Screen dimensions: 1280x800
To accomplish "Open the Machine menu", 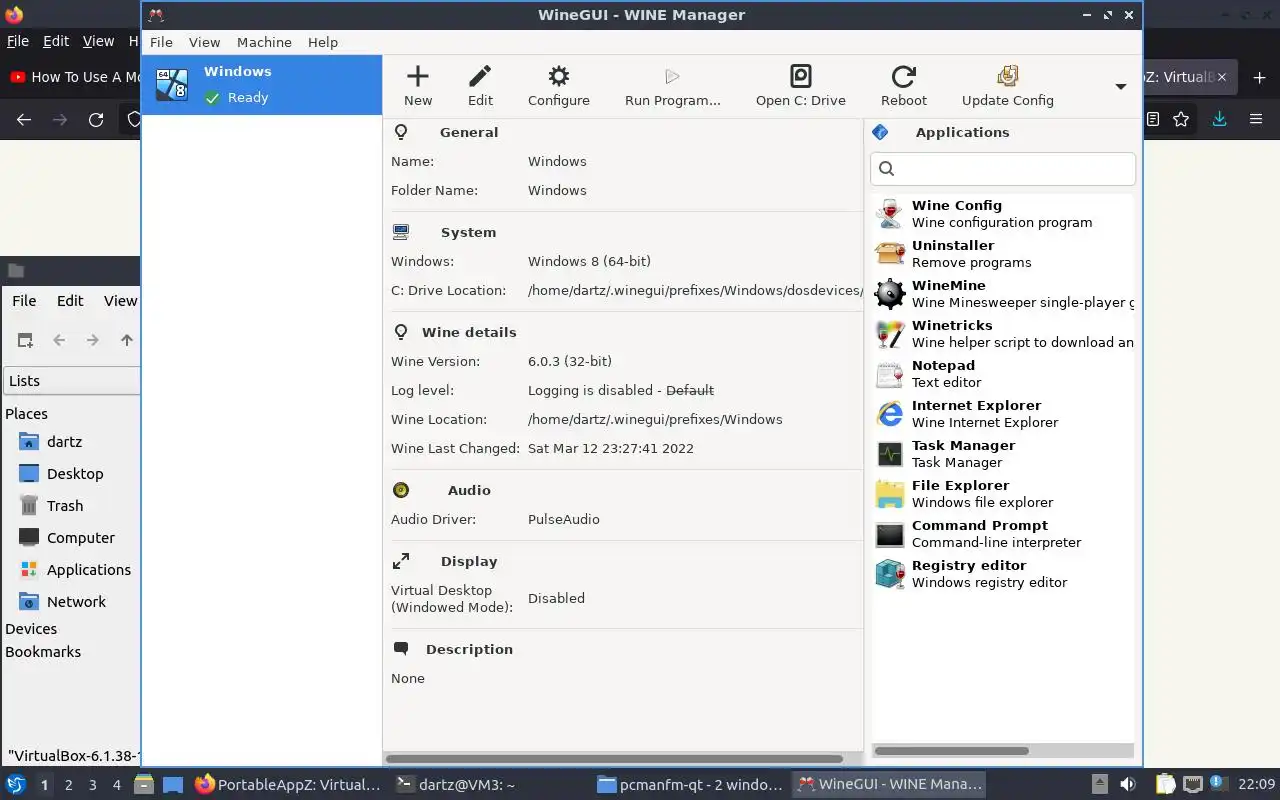I will click(264, 42).
